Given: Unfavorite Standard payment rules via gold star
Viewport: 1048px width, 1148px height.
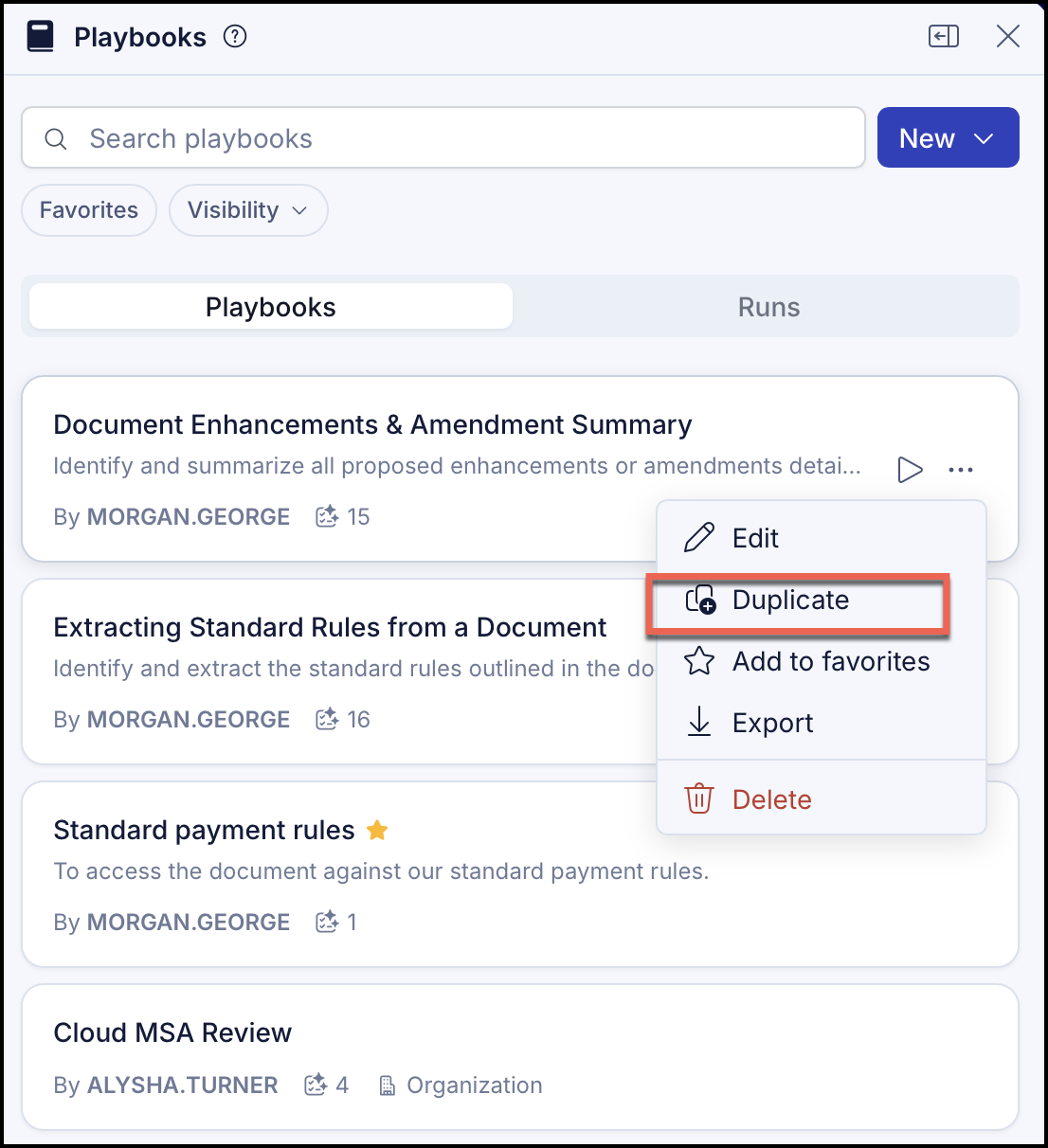Looking at the screenshot, I should click(x=377, y=831).
